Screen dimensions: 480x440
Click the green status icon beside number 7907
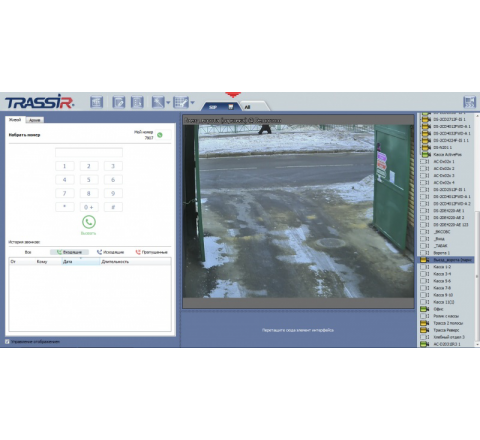(160, 135)
